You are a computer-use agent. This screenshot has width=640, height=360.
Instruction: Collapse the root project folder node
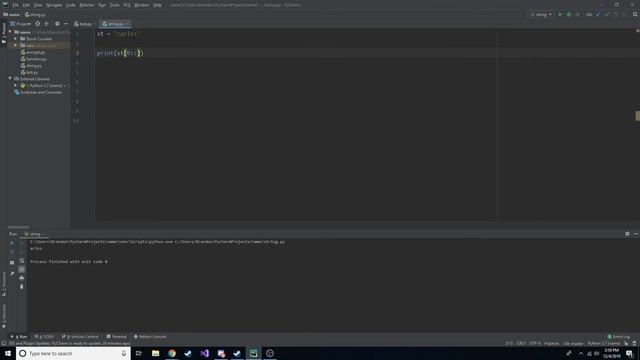click(10, 32)
